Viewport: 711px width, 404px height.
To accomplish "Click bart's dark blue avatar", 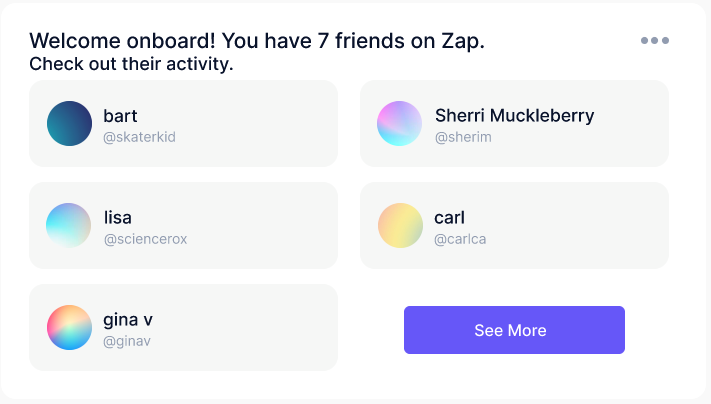I will click(69, 123).
